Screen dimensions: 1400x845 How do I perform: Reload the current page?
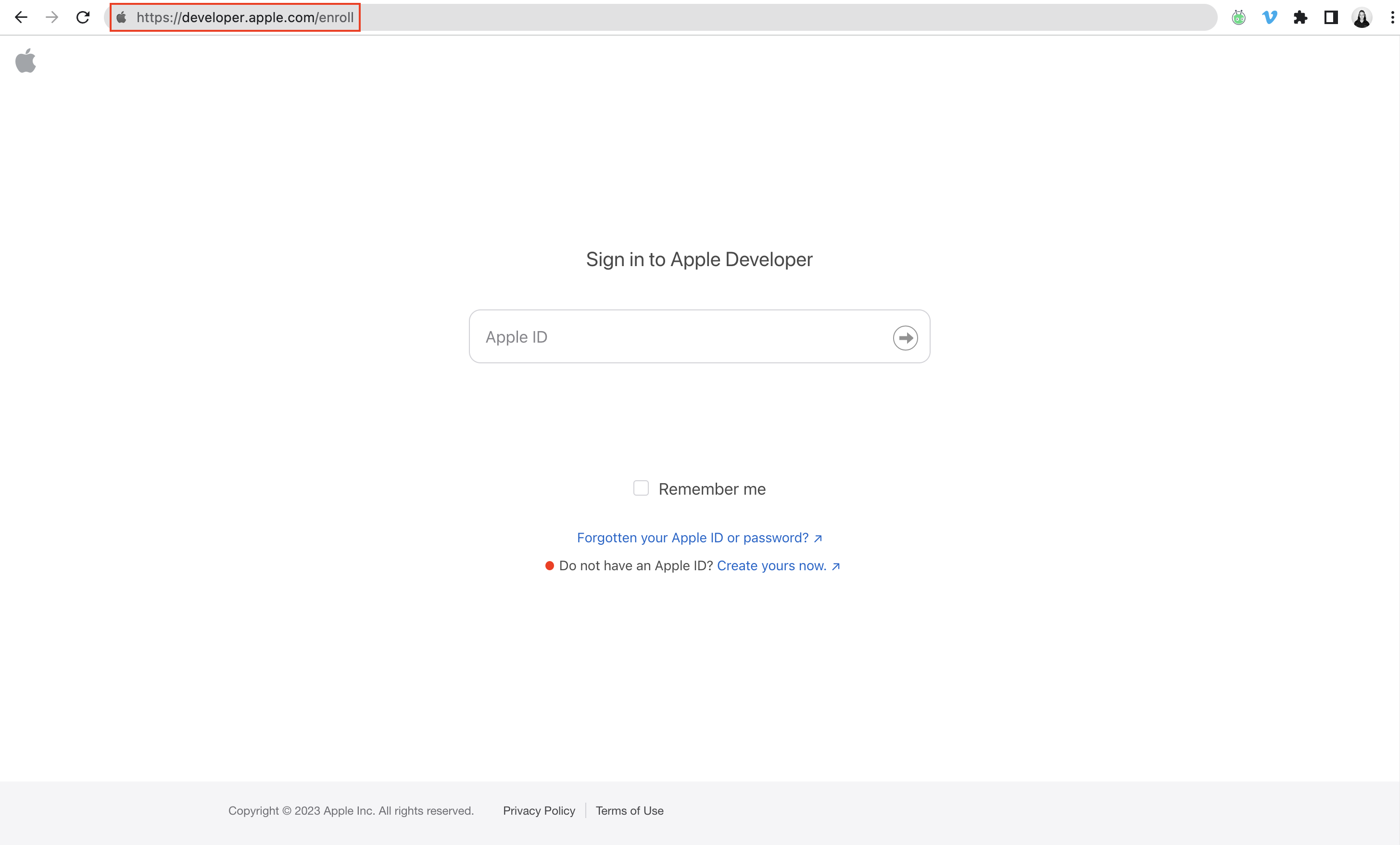coord(83,17)
